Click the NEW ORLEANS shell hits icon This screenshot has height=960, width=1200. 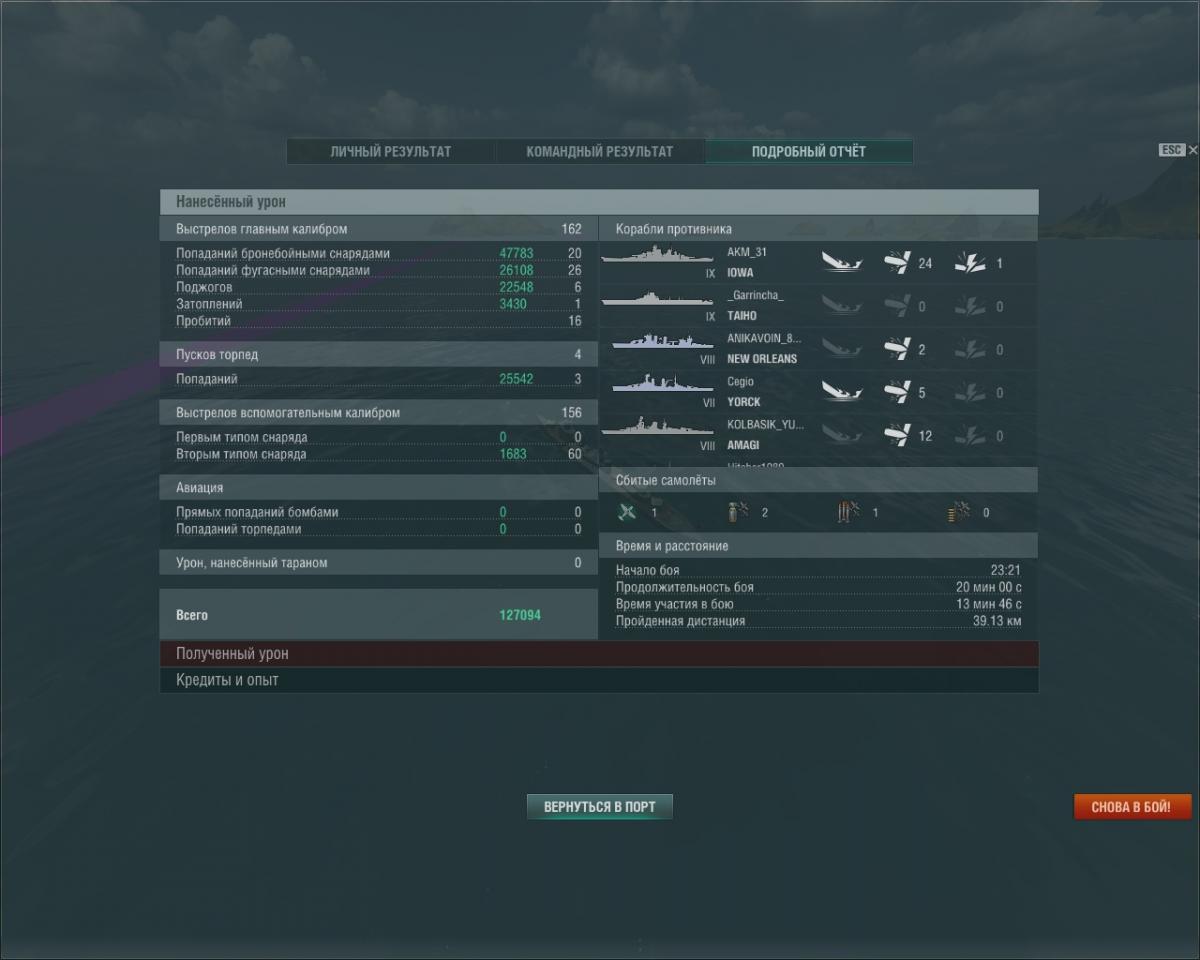[896, 349]
